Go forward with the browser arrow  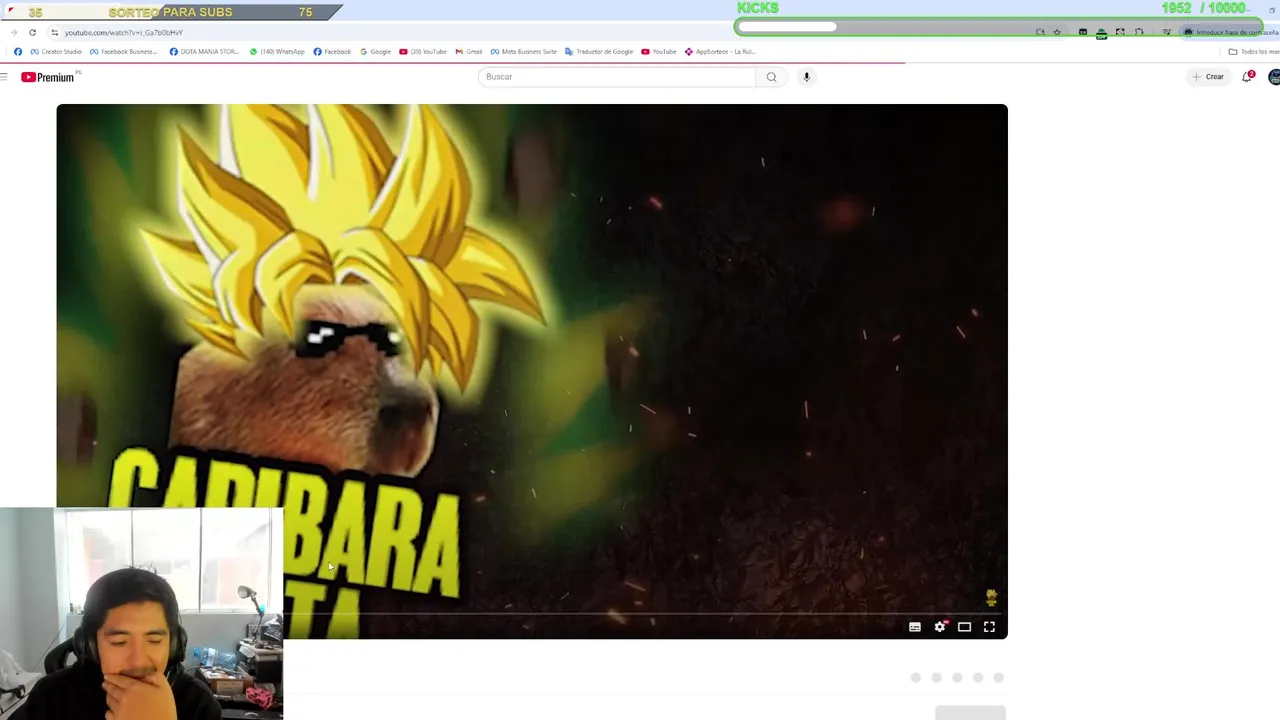14,32
